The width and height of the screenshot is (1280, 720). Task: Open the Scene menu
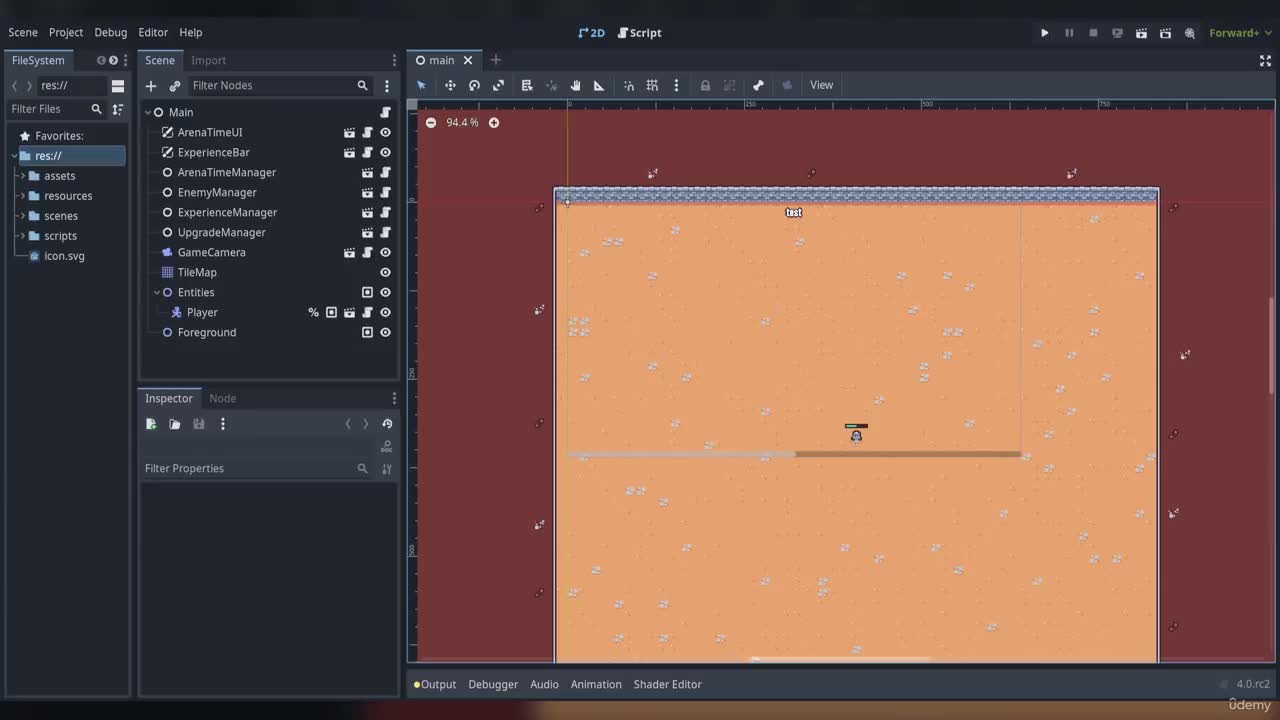(23, 33)
